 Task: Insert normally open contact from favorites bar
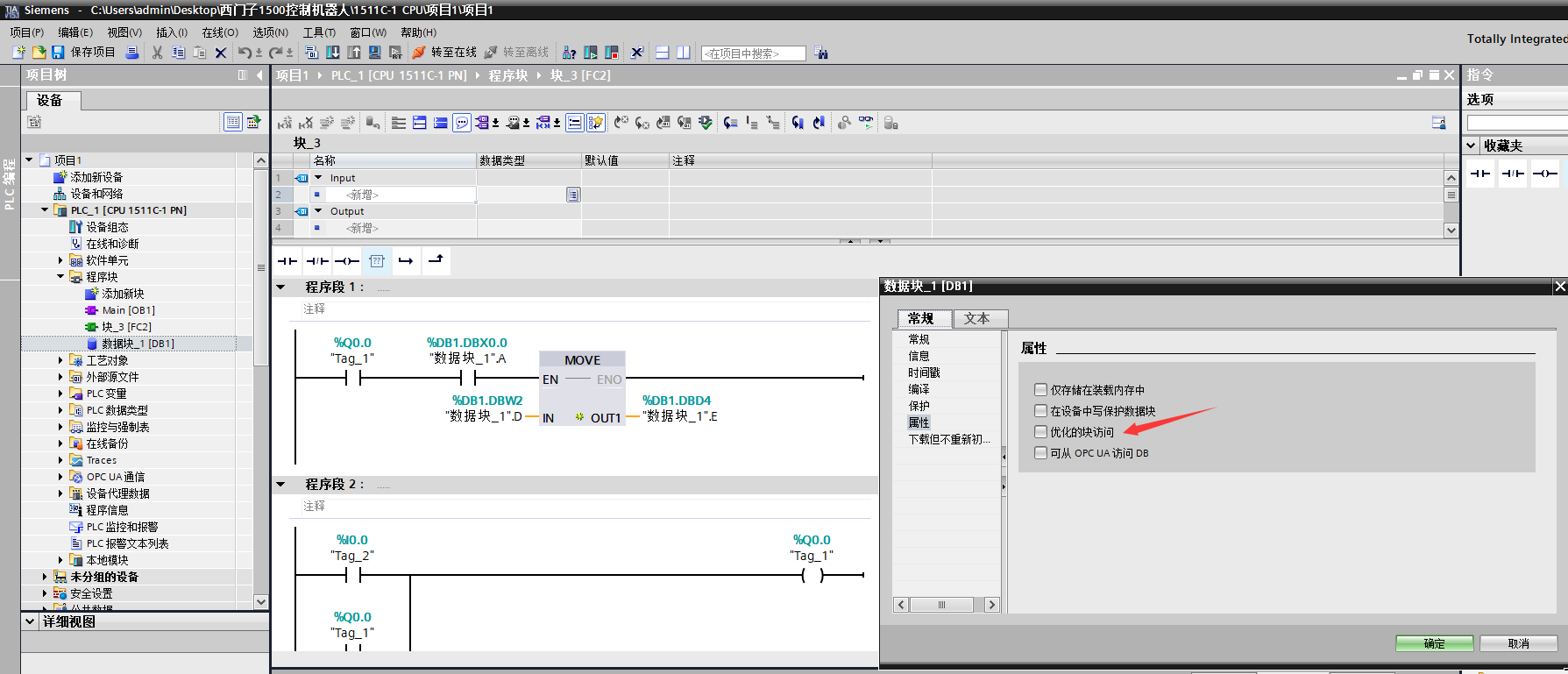[x=287, y=260]
